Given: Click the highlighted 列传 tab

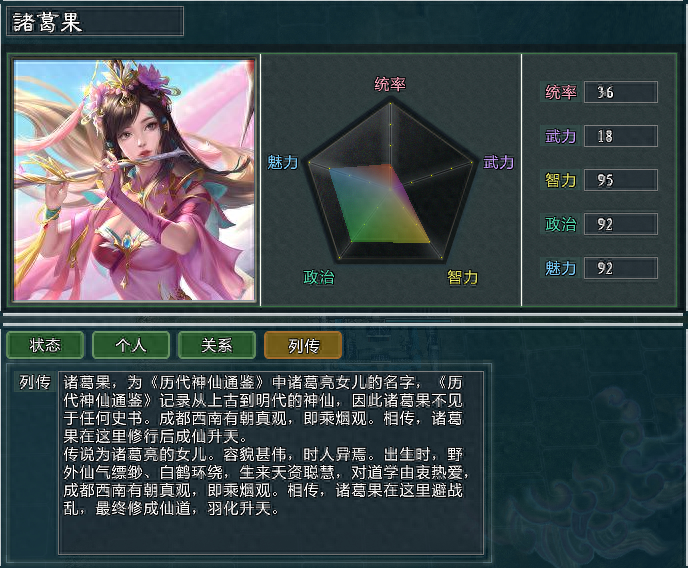Looking at the screenshot, I should [303, 345].
